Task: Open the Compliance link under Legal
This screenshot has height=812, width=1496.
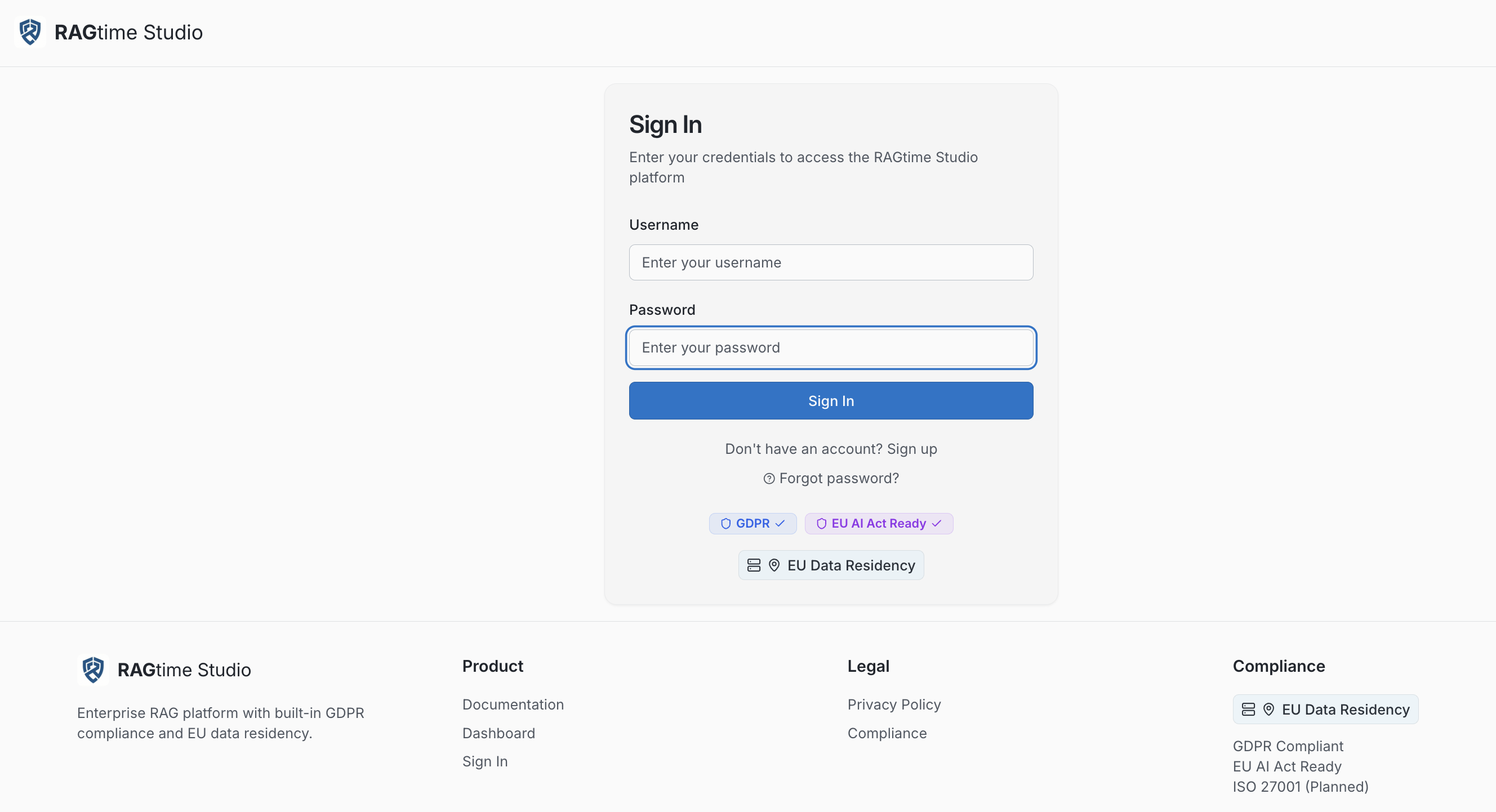Action: (887, 733)
